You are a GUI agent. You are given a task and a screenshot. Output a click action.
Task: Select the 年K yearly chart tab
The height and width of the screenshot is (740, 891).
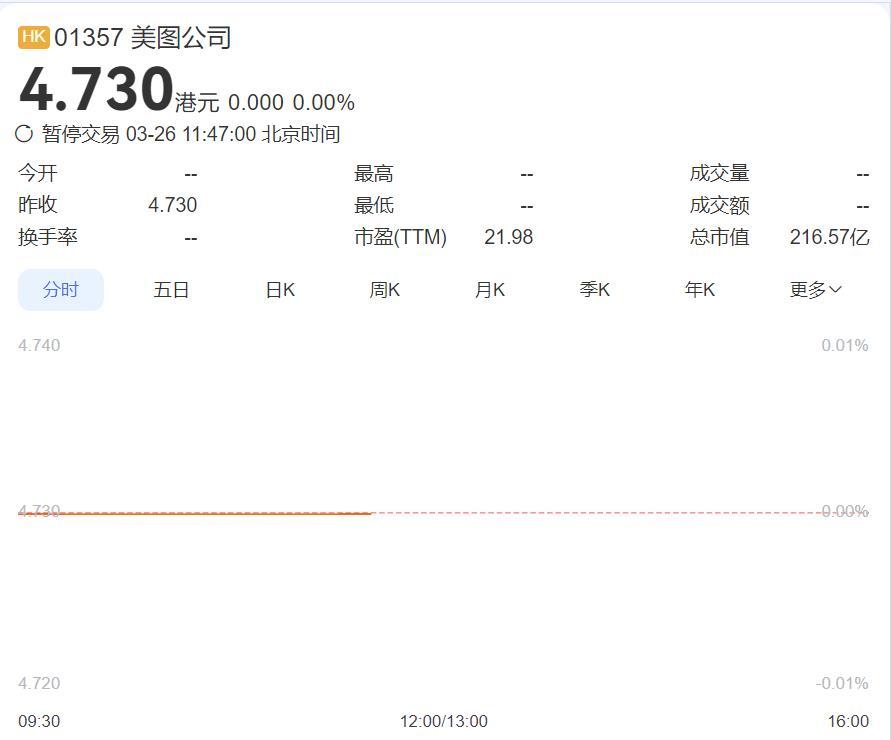tap(701, 288)
